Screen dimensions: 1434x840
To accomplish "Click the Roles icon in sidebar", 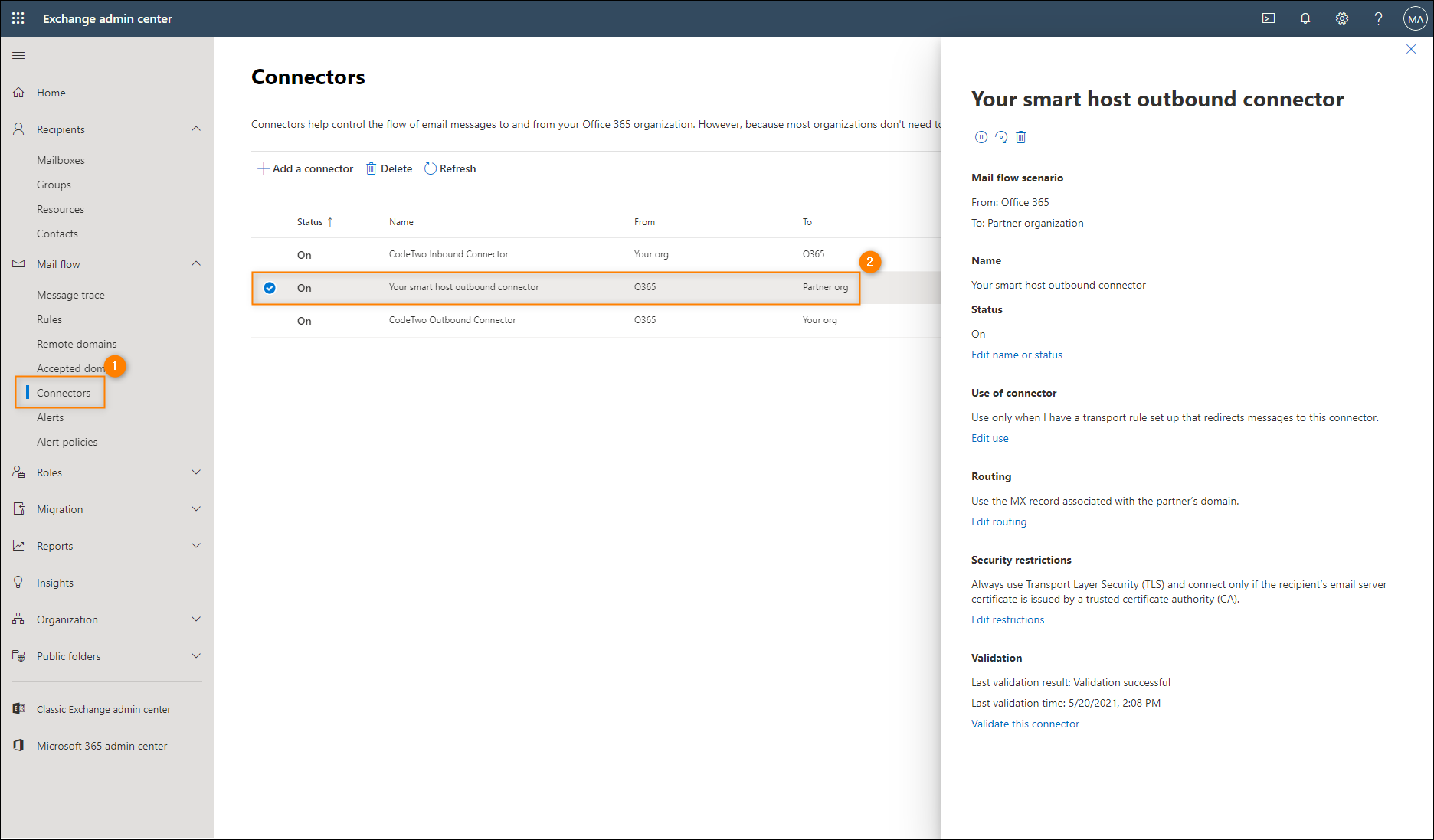I will tap(18, 472).
